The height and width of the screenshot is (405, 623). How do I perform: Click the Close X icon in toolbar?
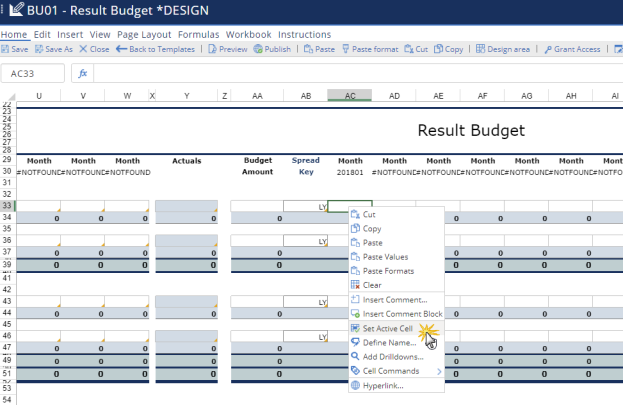[83, 49]
